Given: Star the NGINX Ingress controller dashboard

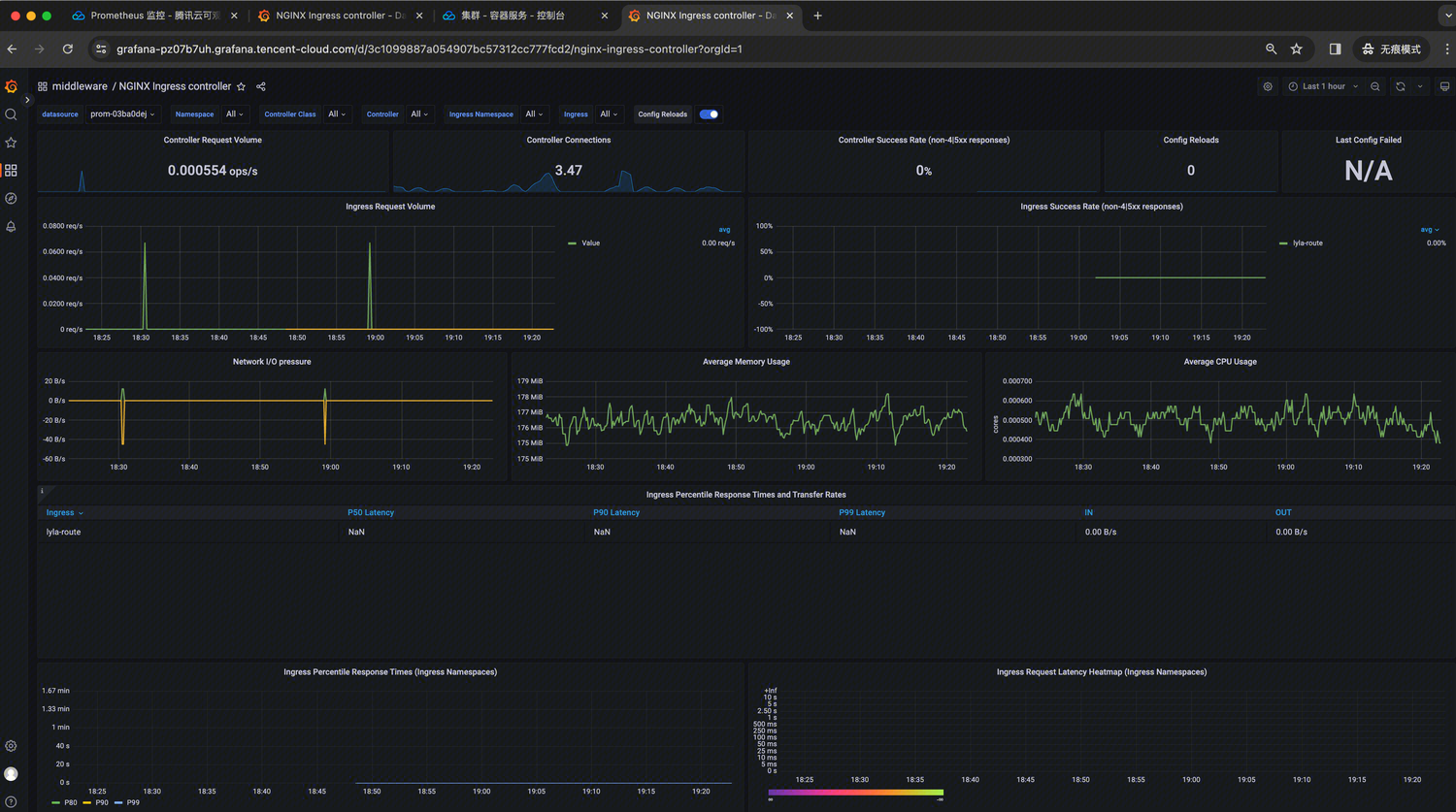Looking at the screenshot, I should [x=242, y=86].
